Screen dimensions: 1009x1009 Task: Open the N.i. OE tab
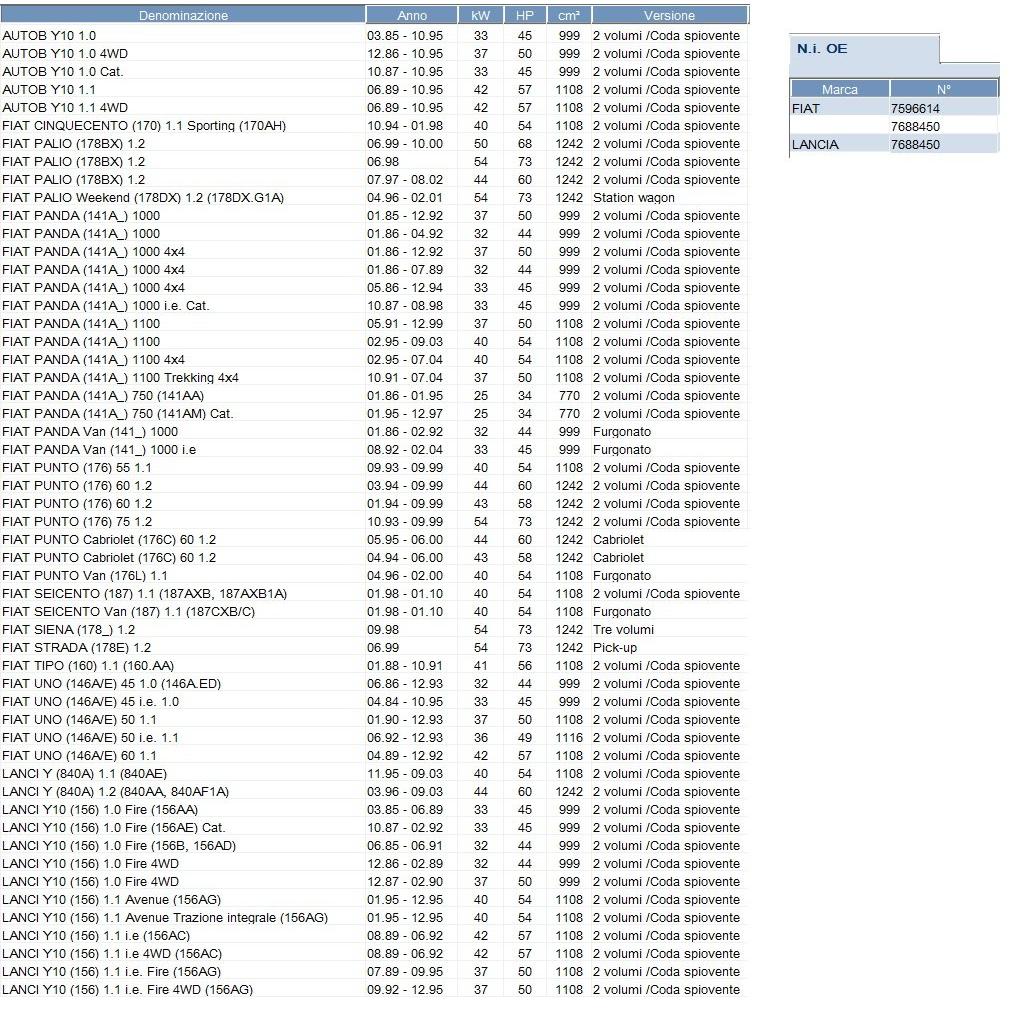click(x=864, y=49)
